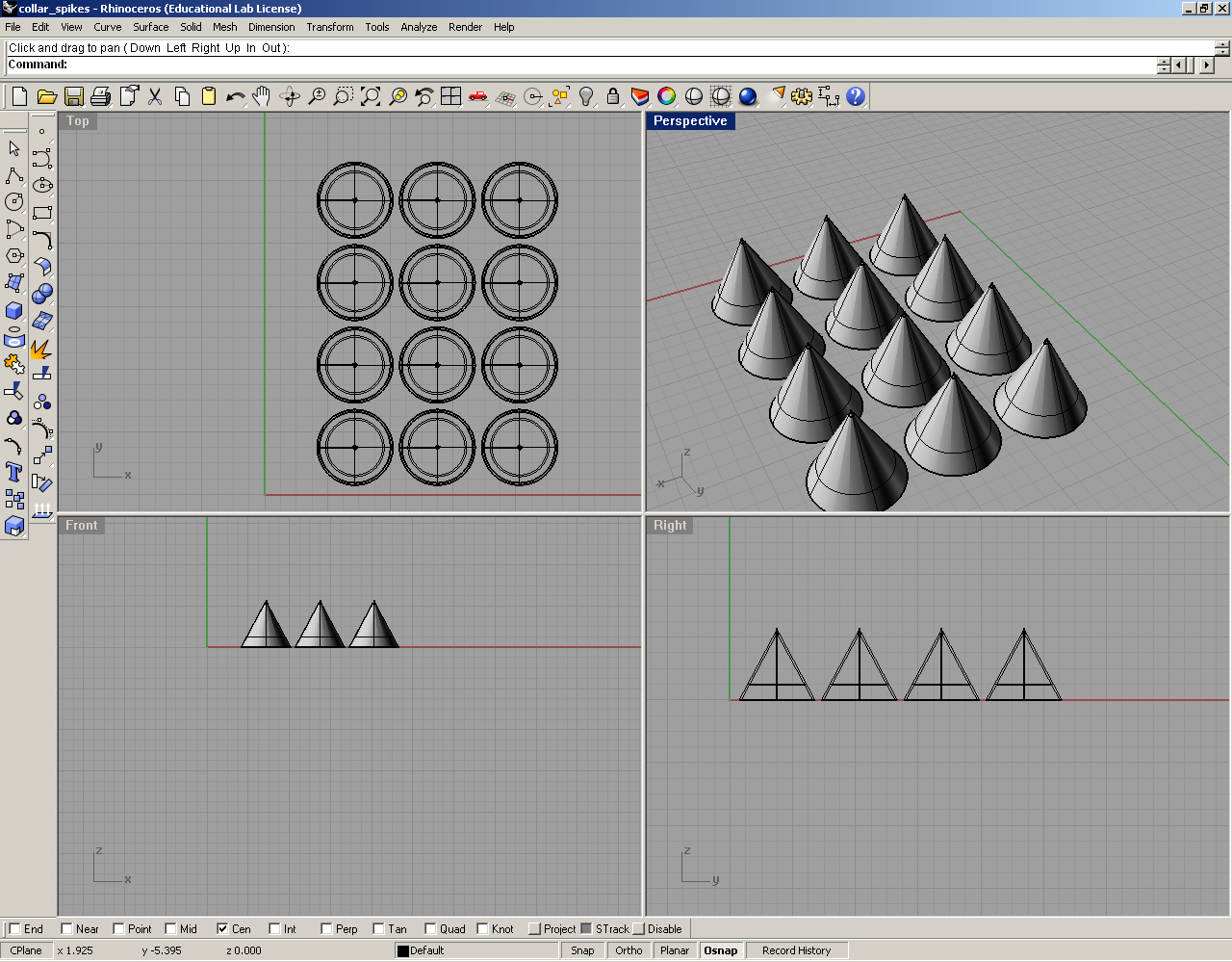Open the Solid menu
This screenshot has width=1232, height=962.
point(191,27)
